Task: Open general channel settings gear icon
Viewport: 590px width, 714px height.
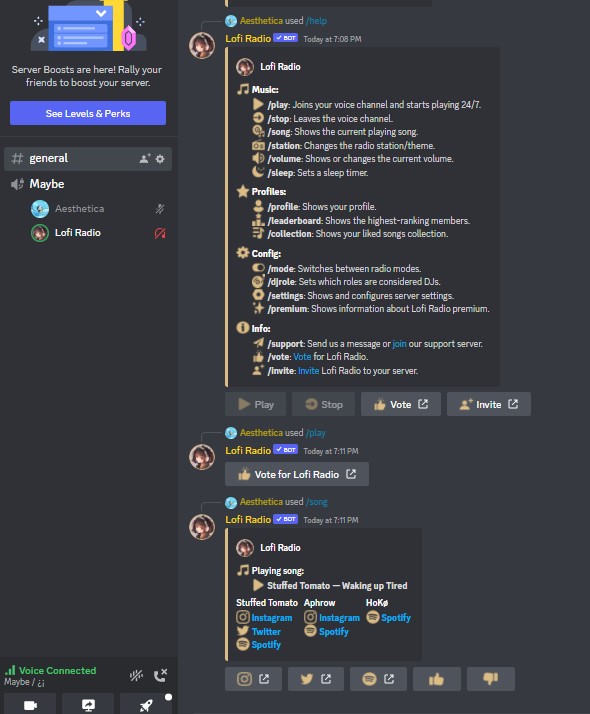Action: [x=160, y=159]
